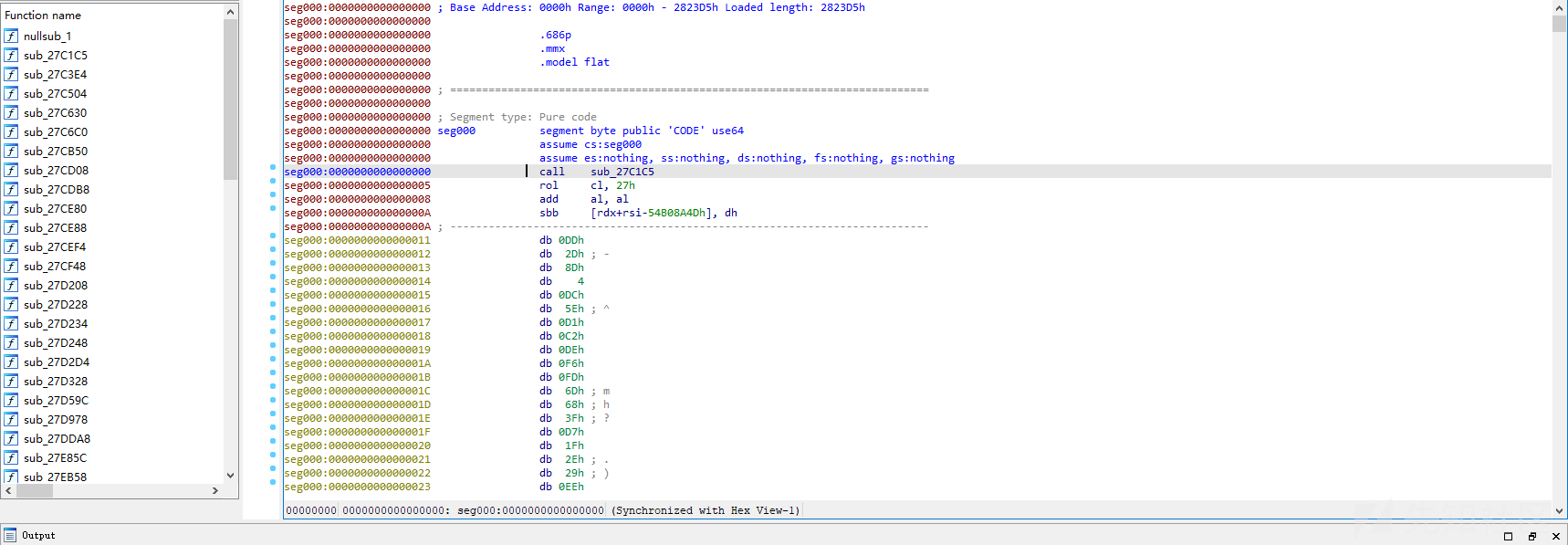Click the function icon beside nullsub_1
This screenshot has height=545, width=1568.
click(11, 36)
